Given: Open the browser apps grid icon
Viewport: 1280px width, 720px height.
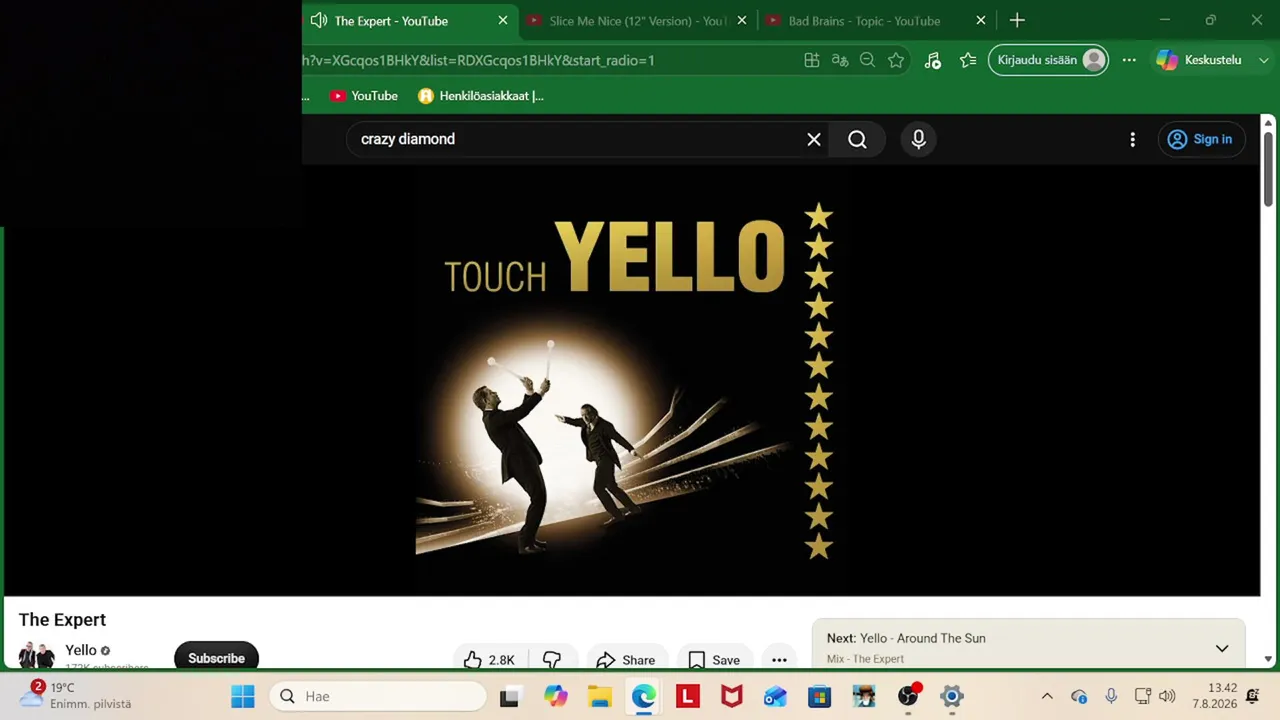Looking at the screenshot, I should [x=812, y=60].
